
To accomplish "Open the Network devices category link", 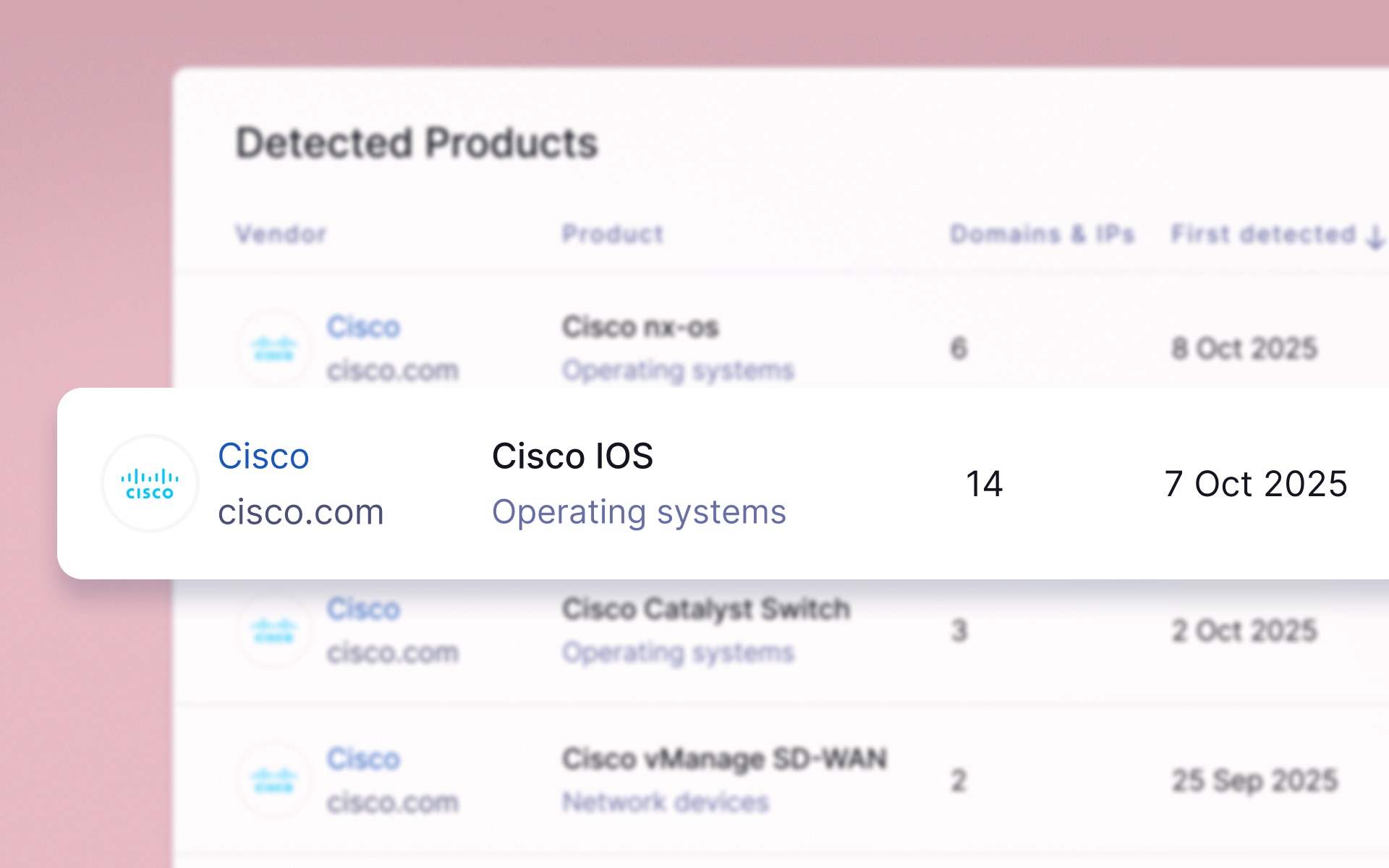I will click(666, 801).
